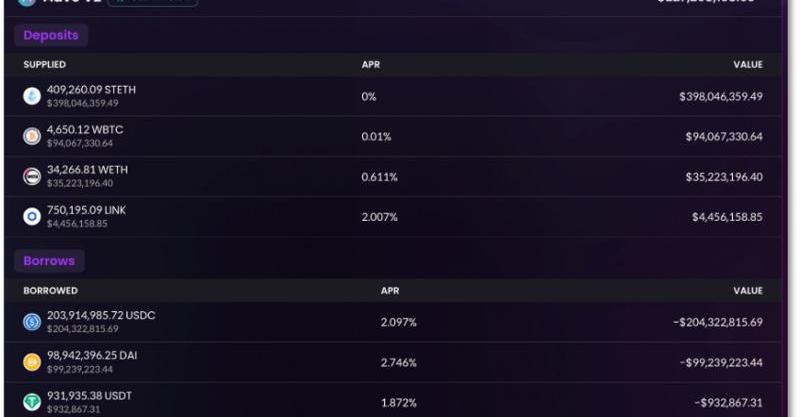Click the USDT token icon

coord(32,402)
